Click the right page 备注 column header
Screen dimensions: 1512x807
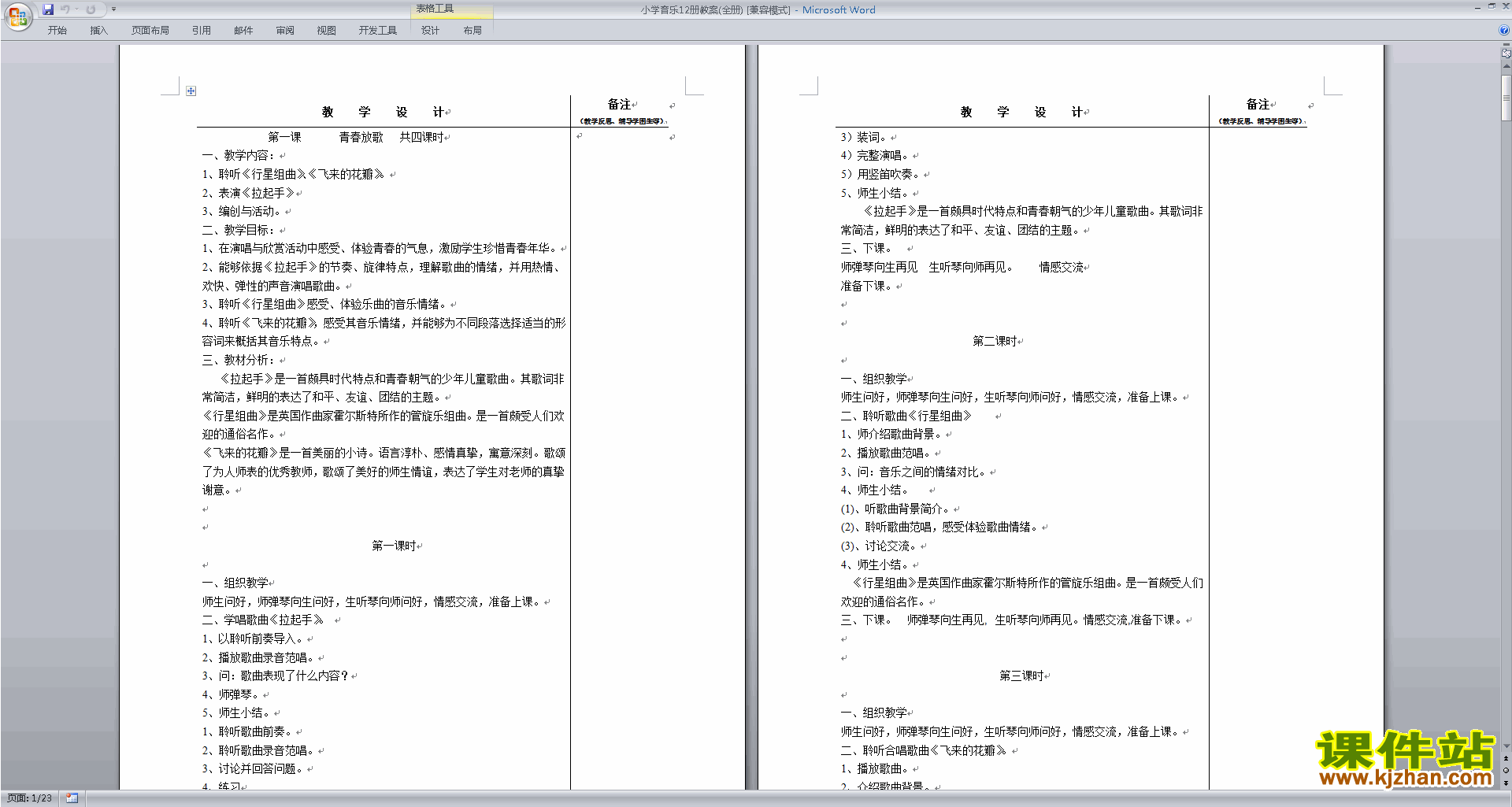[1258, 104]
